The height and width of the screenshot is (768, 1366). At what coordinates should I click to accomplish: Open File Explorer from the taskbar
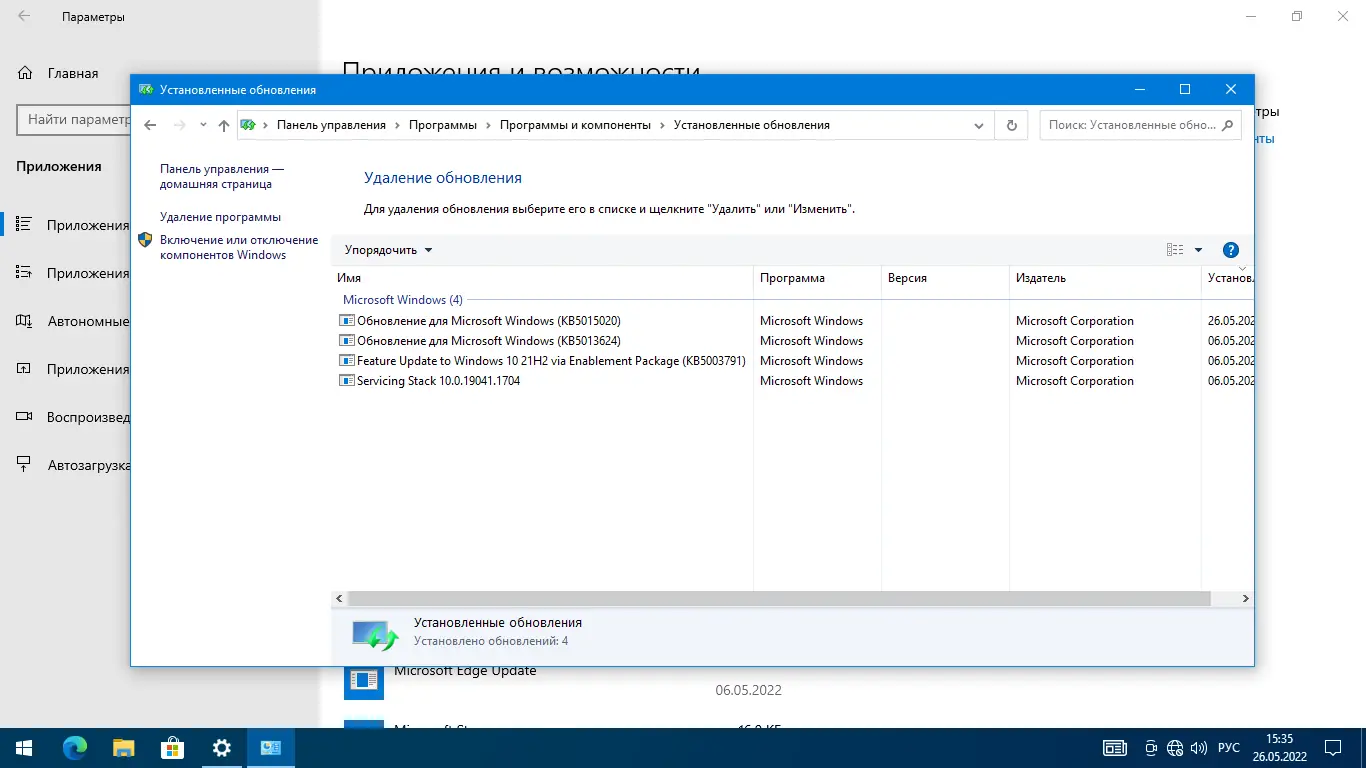pos(123,748)
